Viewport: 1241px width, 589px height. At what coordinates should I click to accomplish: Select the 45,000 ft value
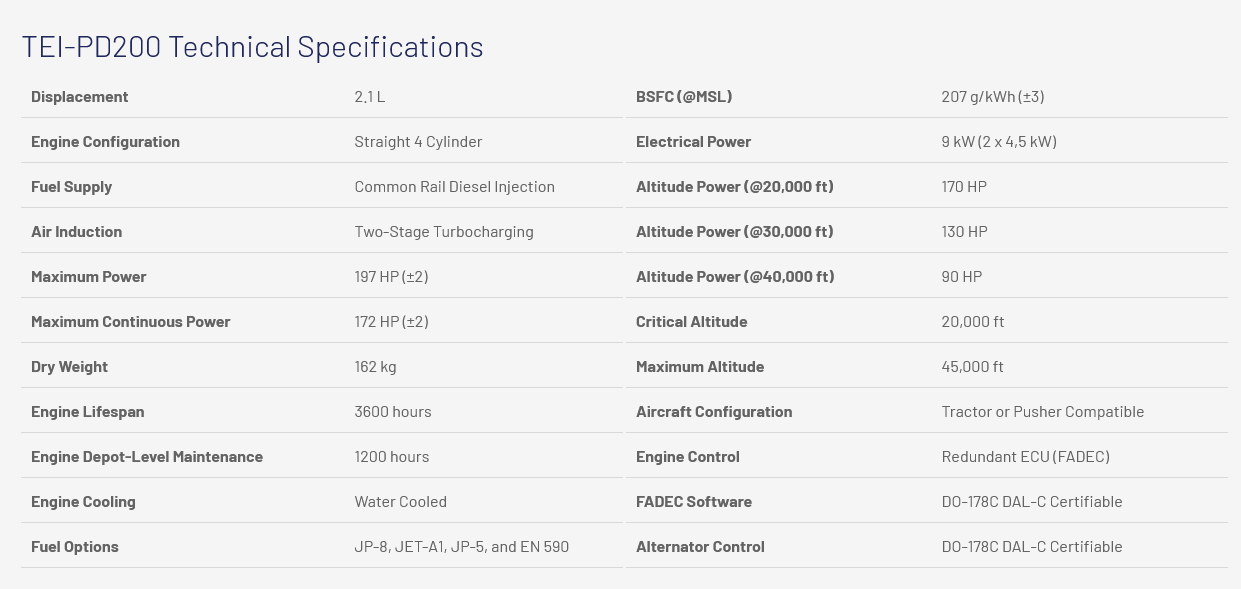972,367
